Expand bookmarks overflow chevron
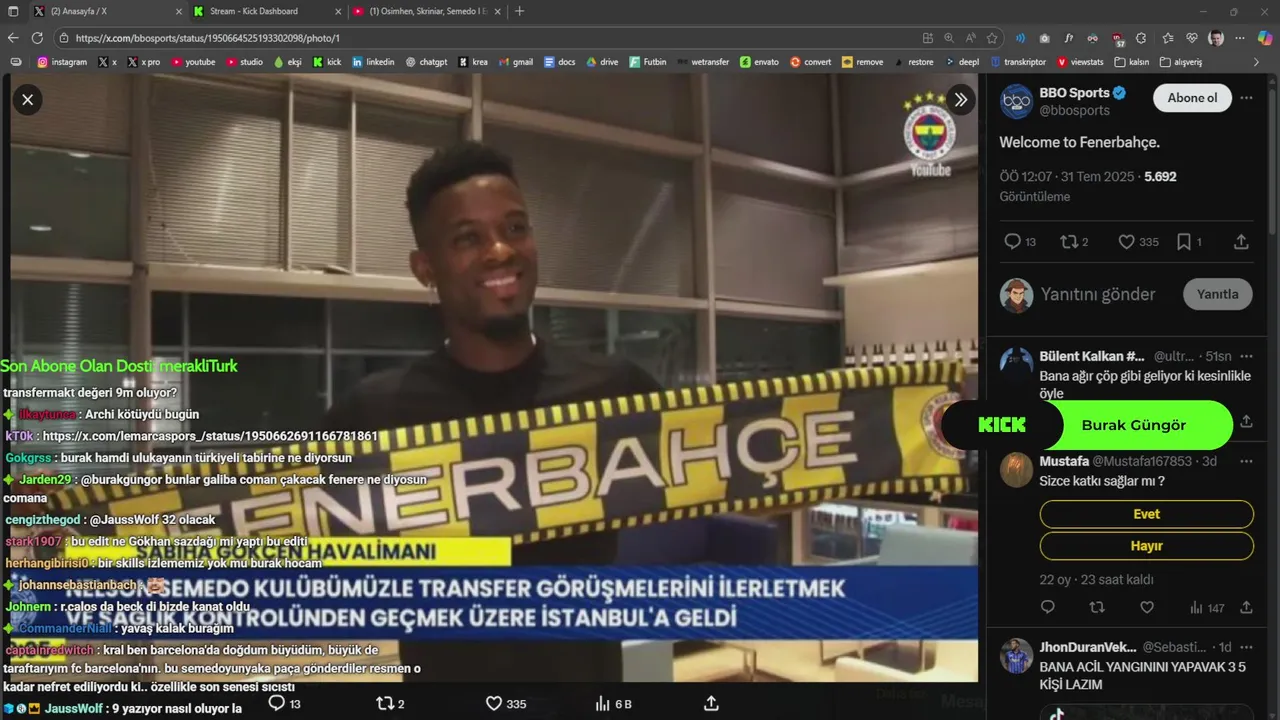This screenshot has width=1280, height=720. click(1257, 62)
